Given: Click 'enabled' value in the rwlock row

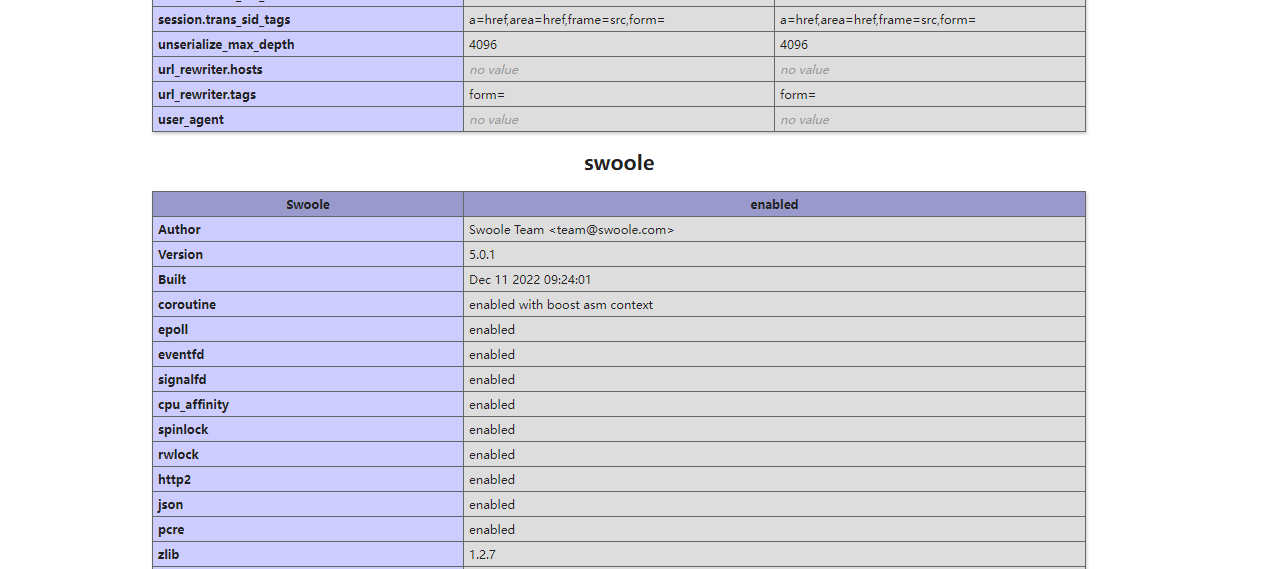Looking at the screenshot, I should click(492, 454).
